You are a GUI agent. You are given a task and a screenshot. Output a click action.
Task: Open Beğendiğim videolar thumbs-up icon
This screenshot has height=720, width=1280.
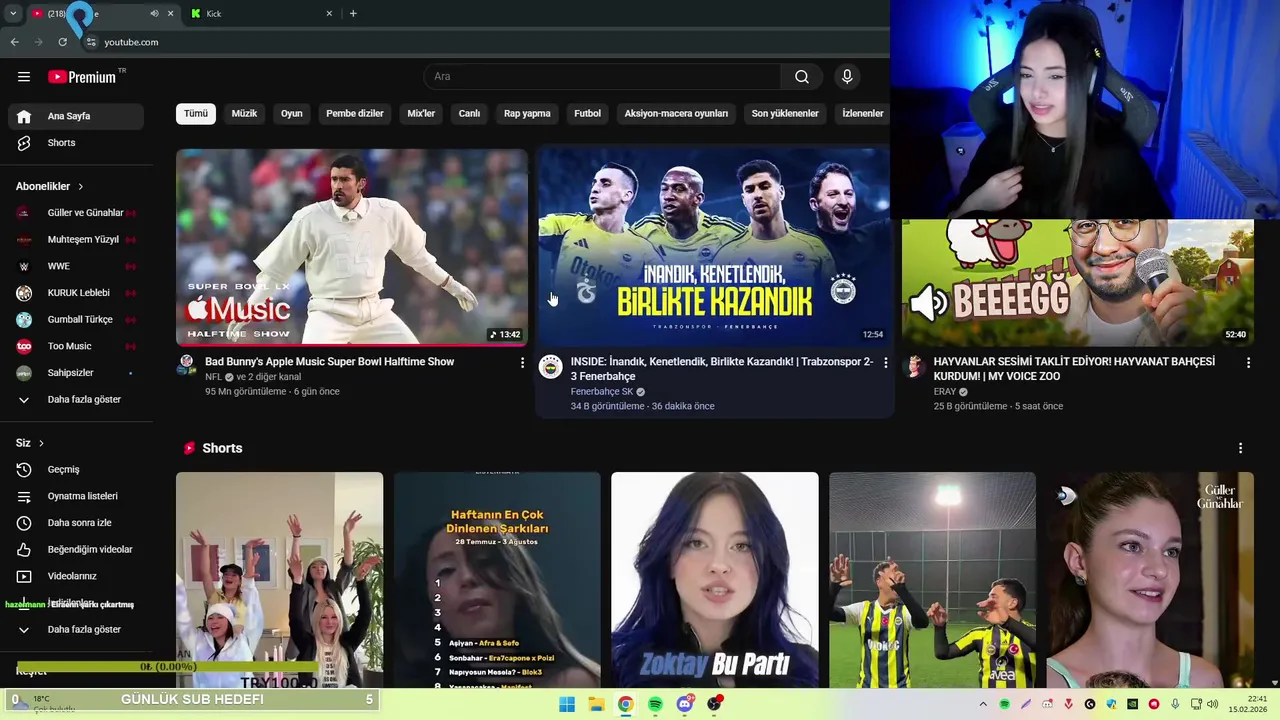coord(24,550)
